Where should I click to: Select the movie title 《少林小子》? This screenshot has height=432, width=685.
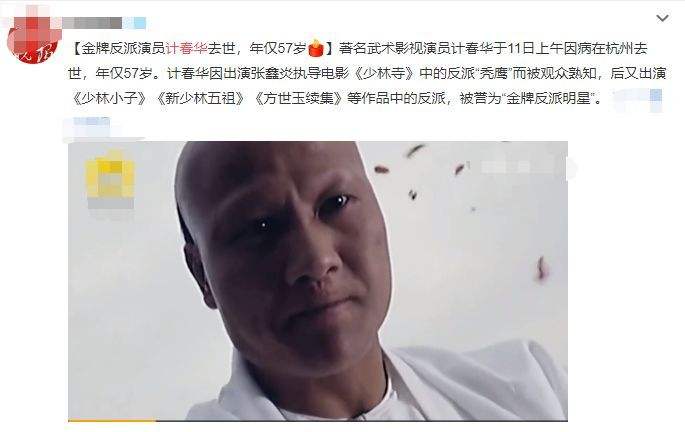tap(110, 98)
